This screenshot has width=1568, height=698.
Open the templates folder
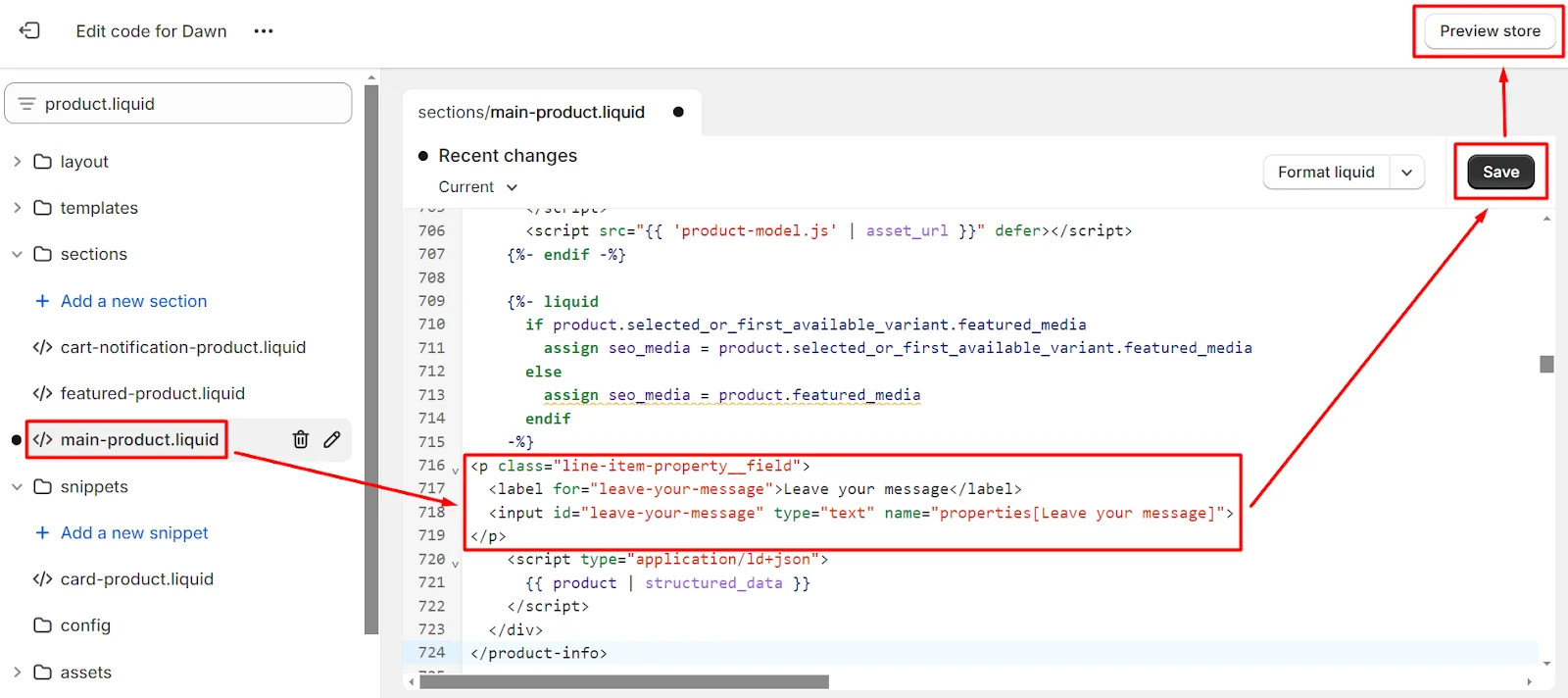click(x=99, y=208)
